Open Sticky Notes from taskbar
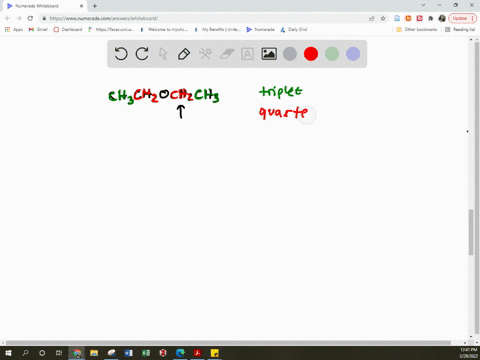480x360 pixels. [215, 353]
